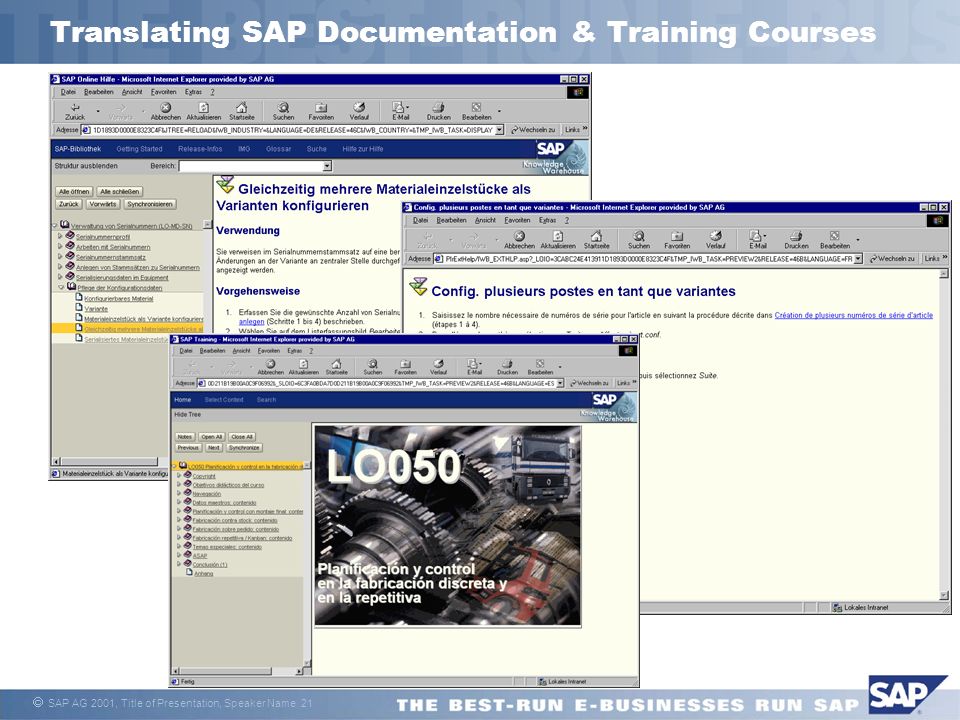Screen dimensions: 960x720
Task: Open address dropdown in SAP Training window
Action: click(560, 383)
